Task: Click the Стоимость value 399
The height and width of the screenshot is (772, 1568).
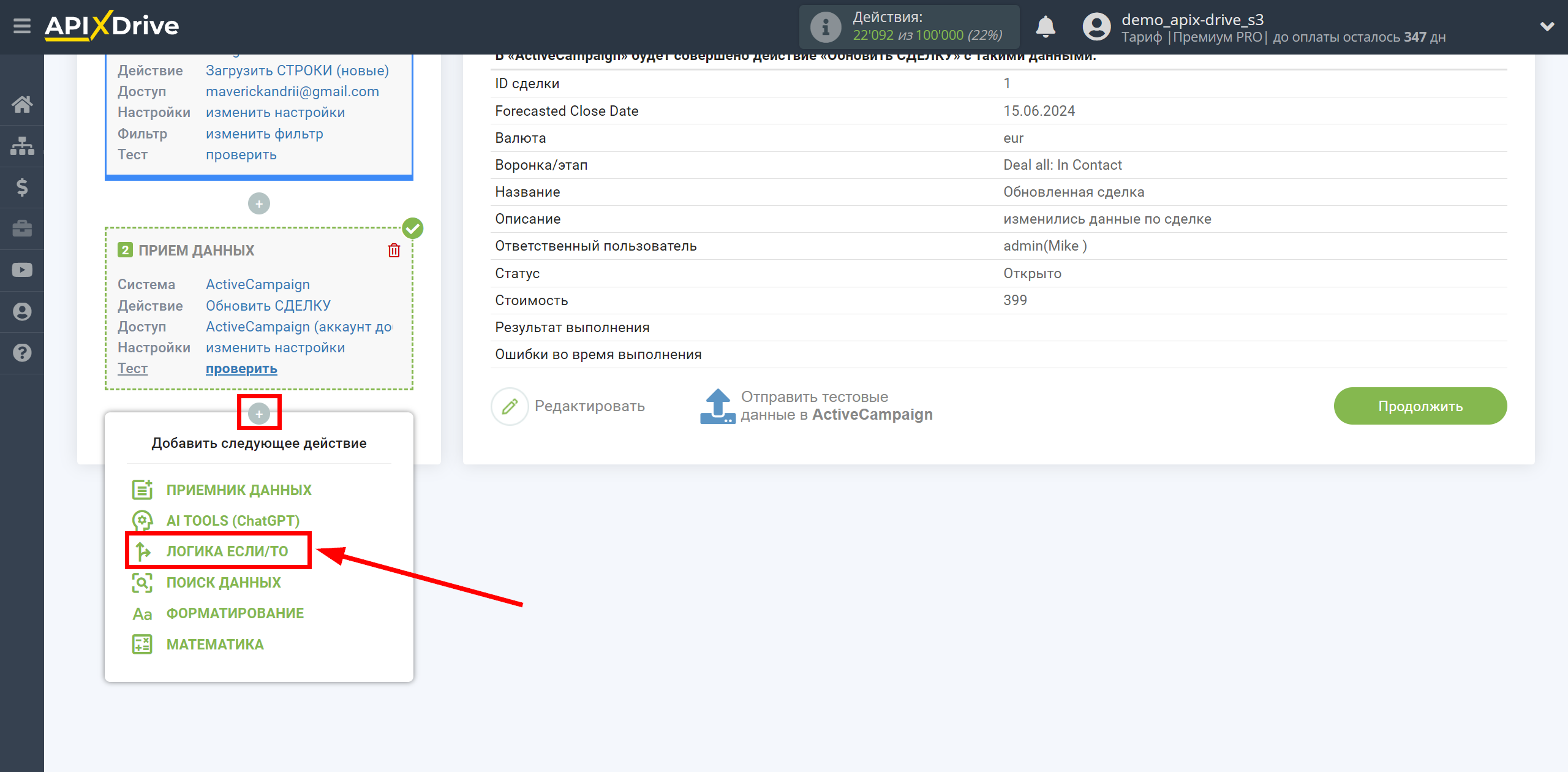Action: click(x=1015, y=300)
